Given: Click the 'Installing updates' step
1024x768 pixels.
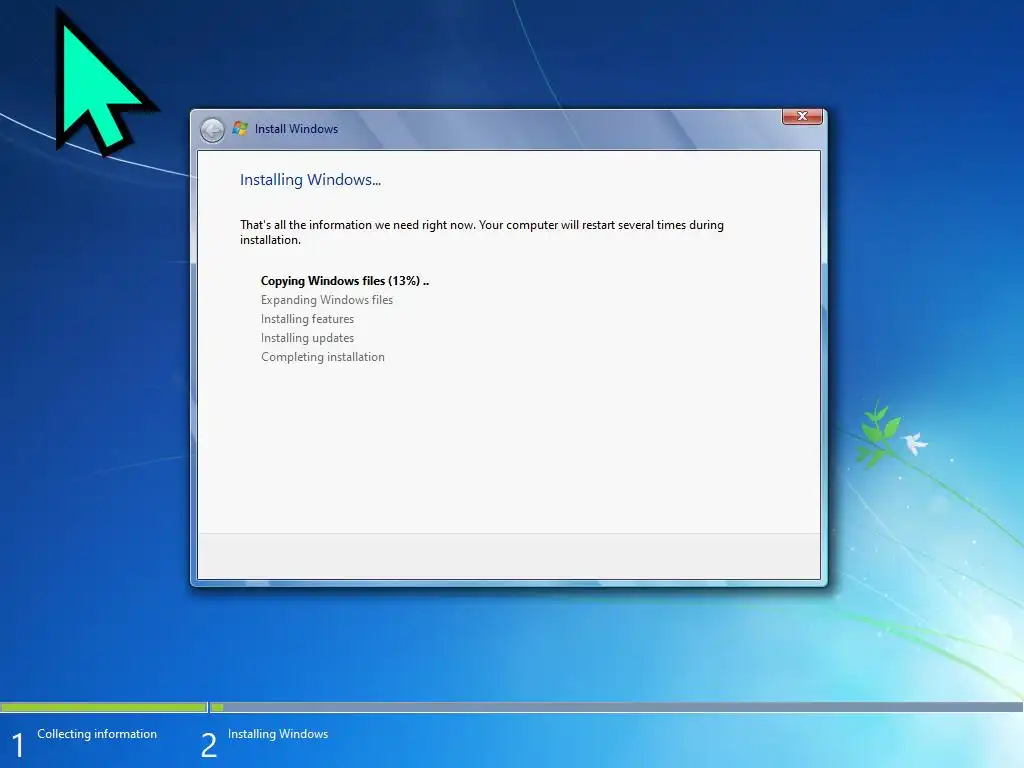Looking at the screenshot, I should [x=307, y=338].
